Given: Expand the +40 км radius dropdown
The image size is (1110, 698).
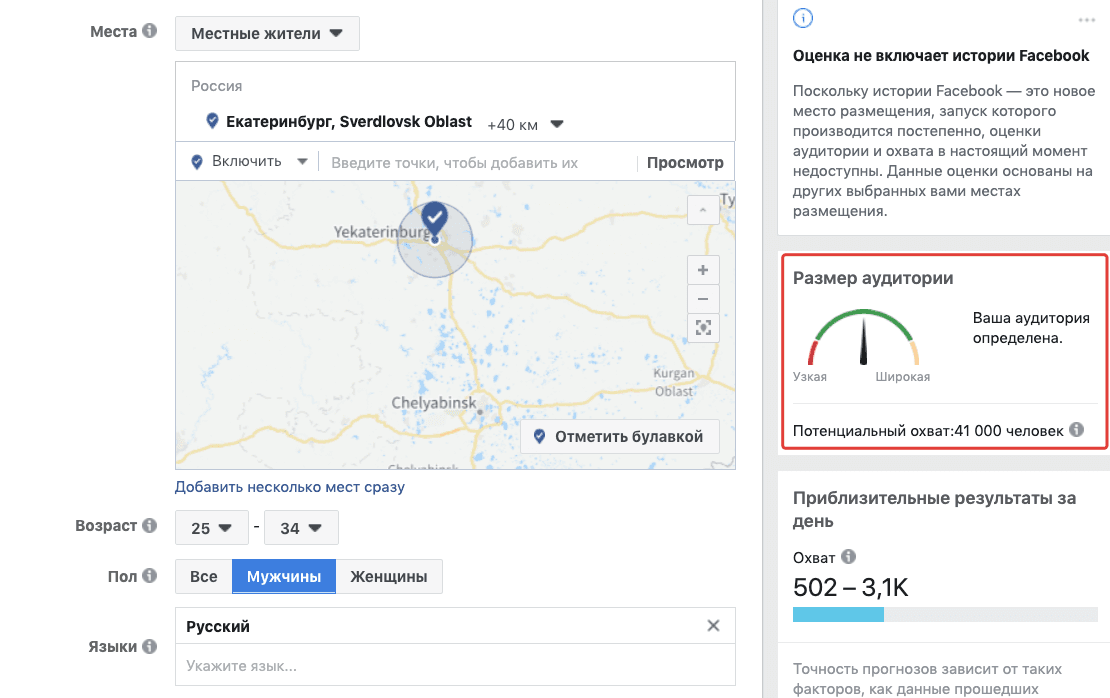Looking at the screenshot, I should [557, 124].
